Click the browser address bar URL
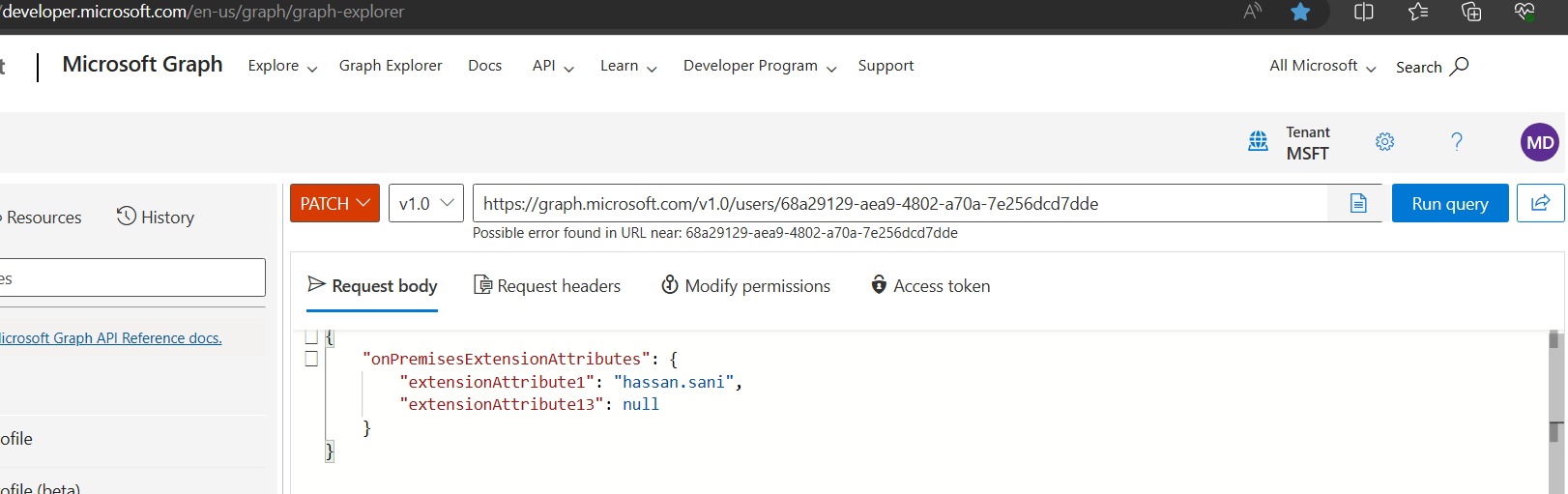The height and width of the screenshot is (494, 1568). tap(202, 12)
